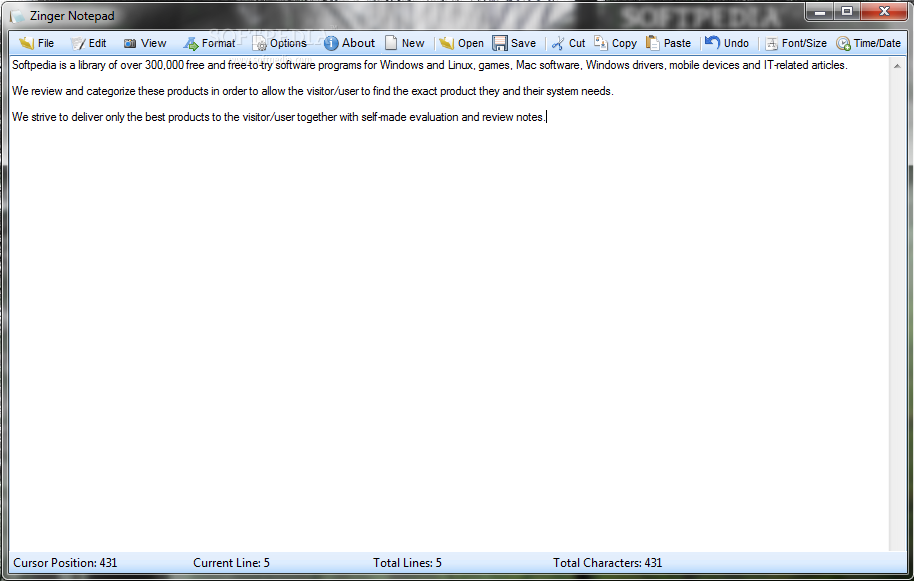
Task: Click the New blank document icon
Action: [391, 43]
